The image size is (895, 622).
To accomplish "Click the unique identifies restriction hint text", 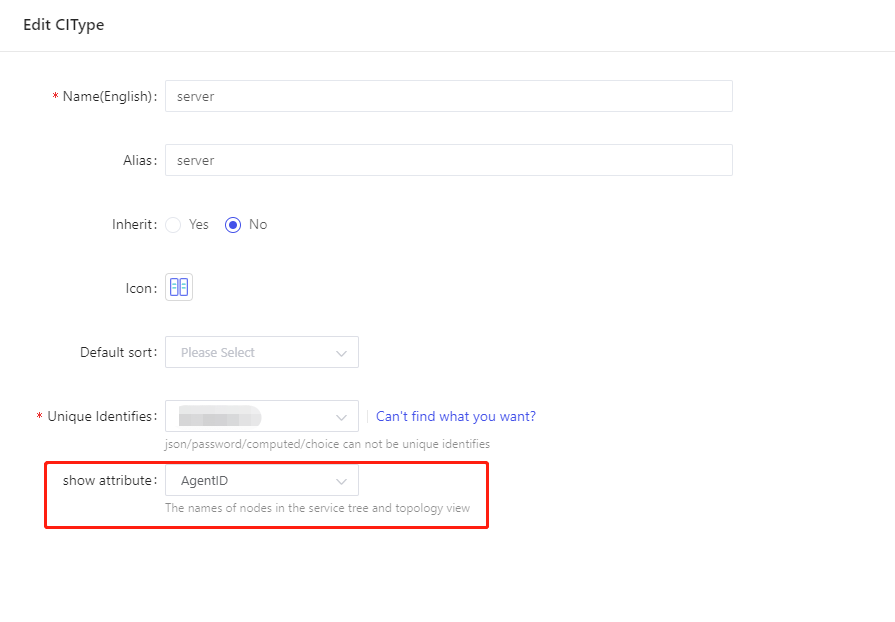I will [327, 444].
